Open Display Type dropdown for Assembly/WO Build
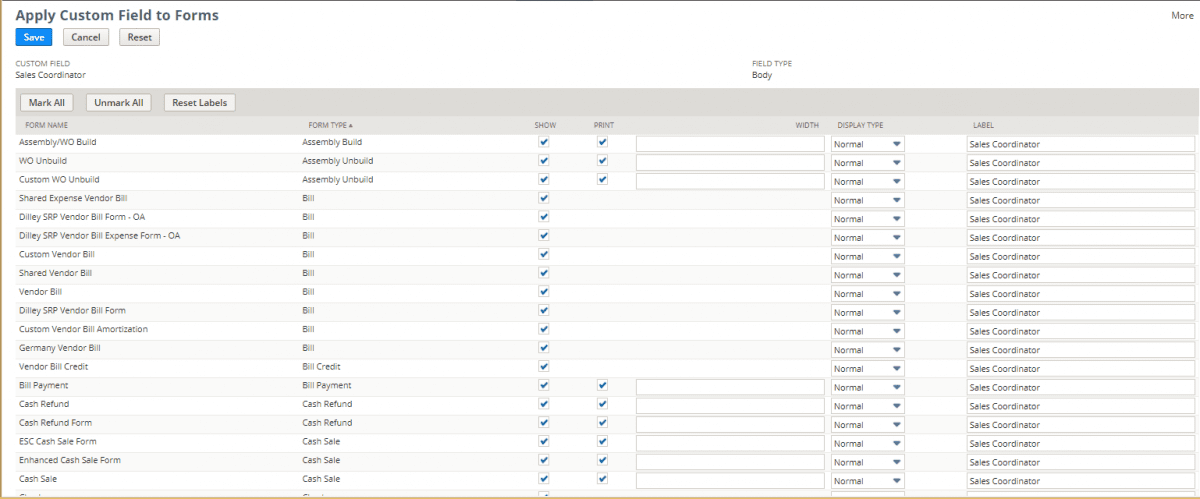Image resolution: width=1200 pixels, height=499 pixels. [x=867, y=144]
